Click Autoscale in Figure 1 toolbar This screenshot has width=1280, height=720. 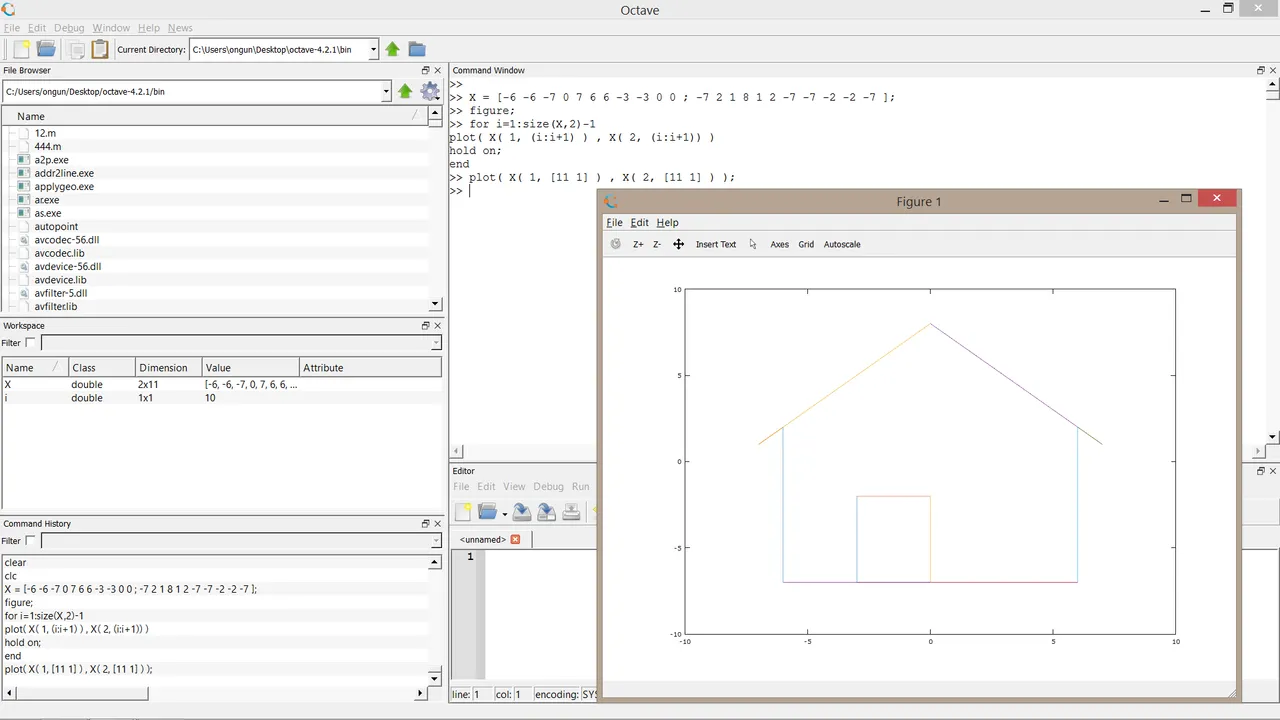coord(842,244)
